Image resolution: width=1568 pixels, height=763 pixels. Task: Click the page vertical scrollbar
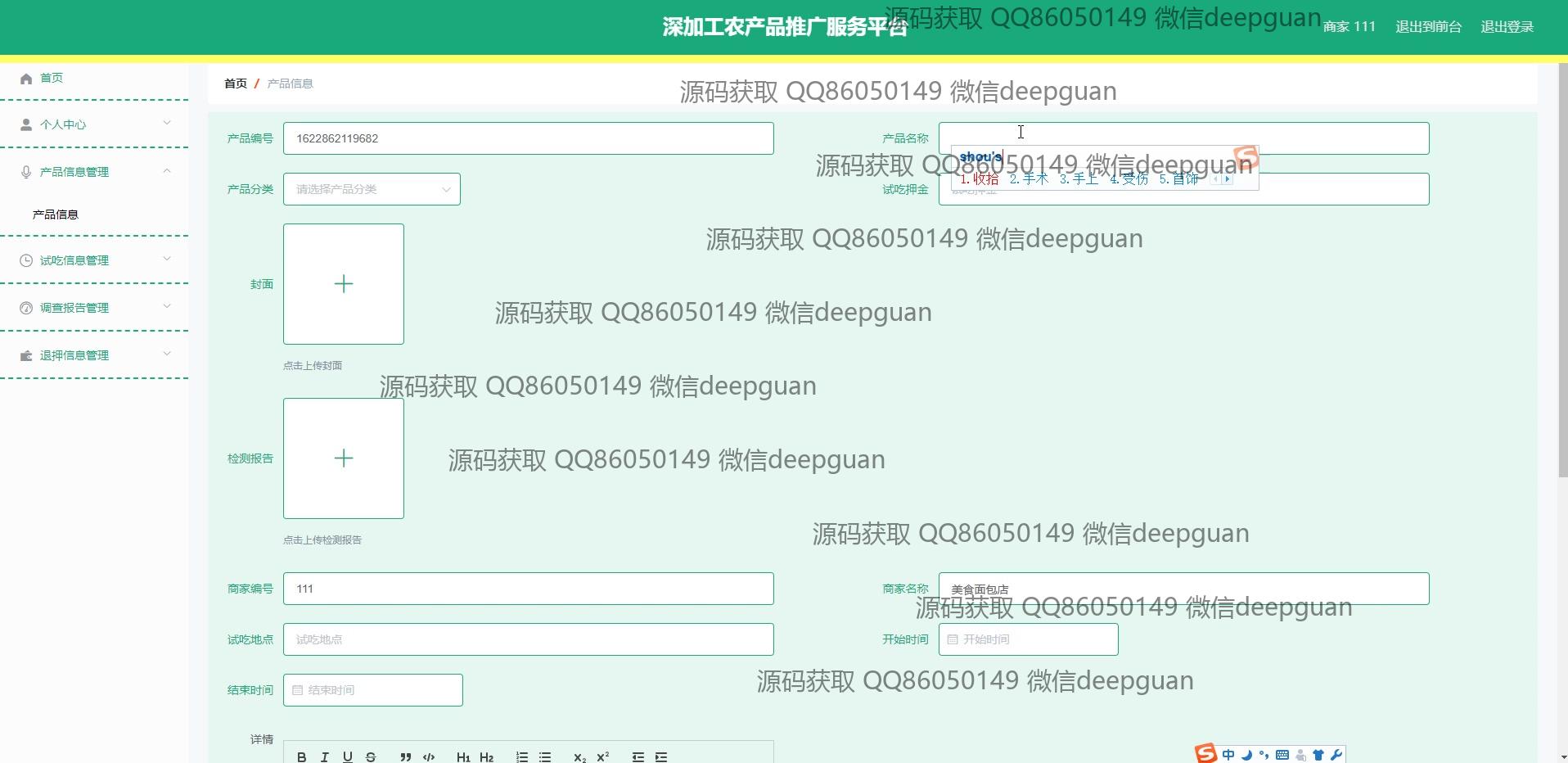click(x=1562, y=270)
